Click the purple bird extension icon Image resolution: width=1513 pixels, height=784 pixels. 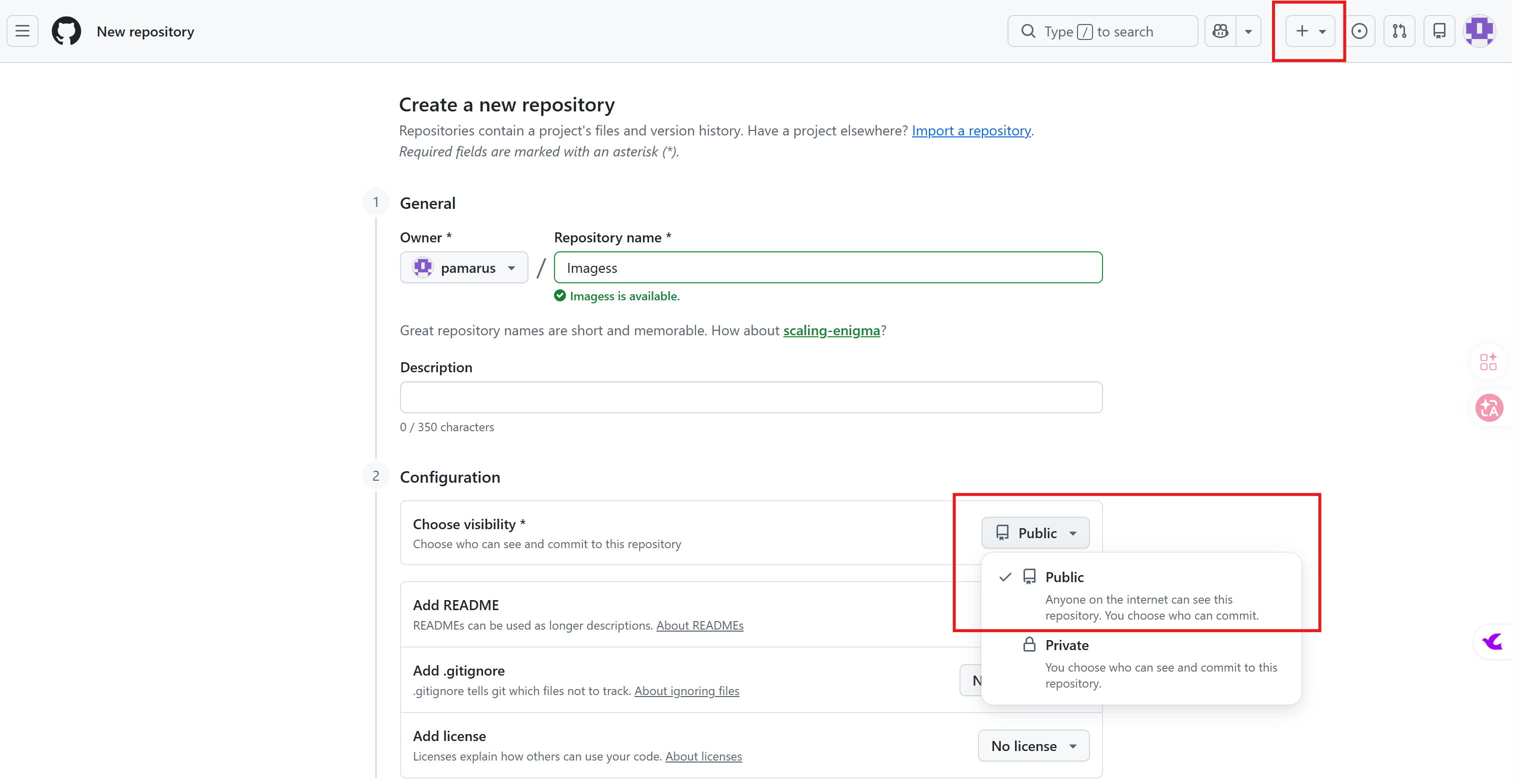coord(1492,642)
